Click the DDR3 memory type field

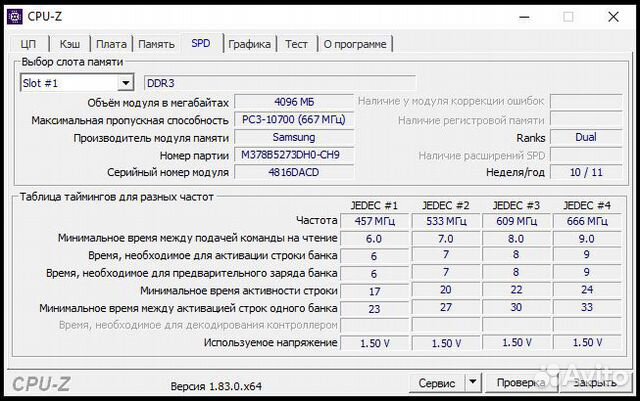pos(280,83)
